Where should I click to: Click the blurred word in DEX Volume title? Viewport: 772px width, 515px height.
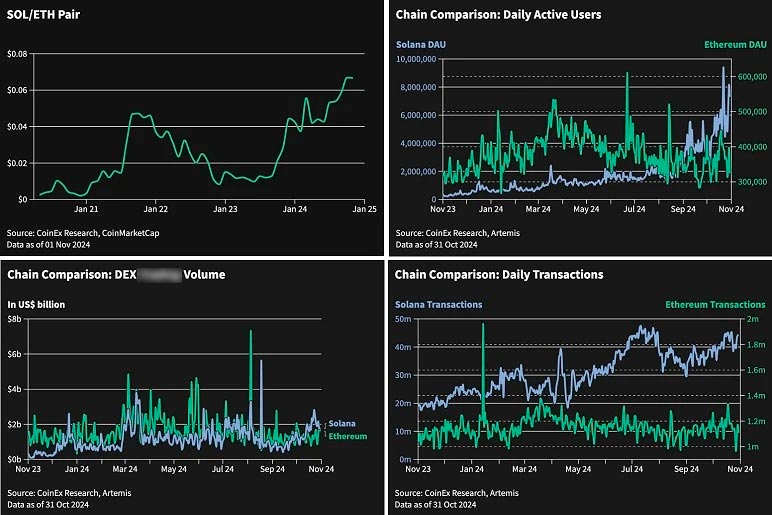[157, 274]
